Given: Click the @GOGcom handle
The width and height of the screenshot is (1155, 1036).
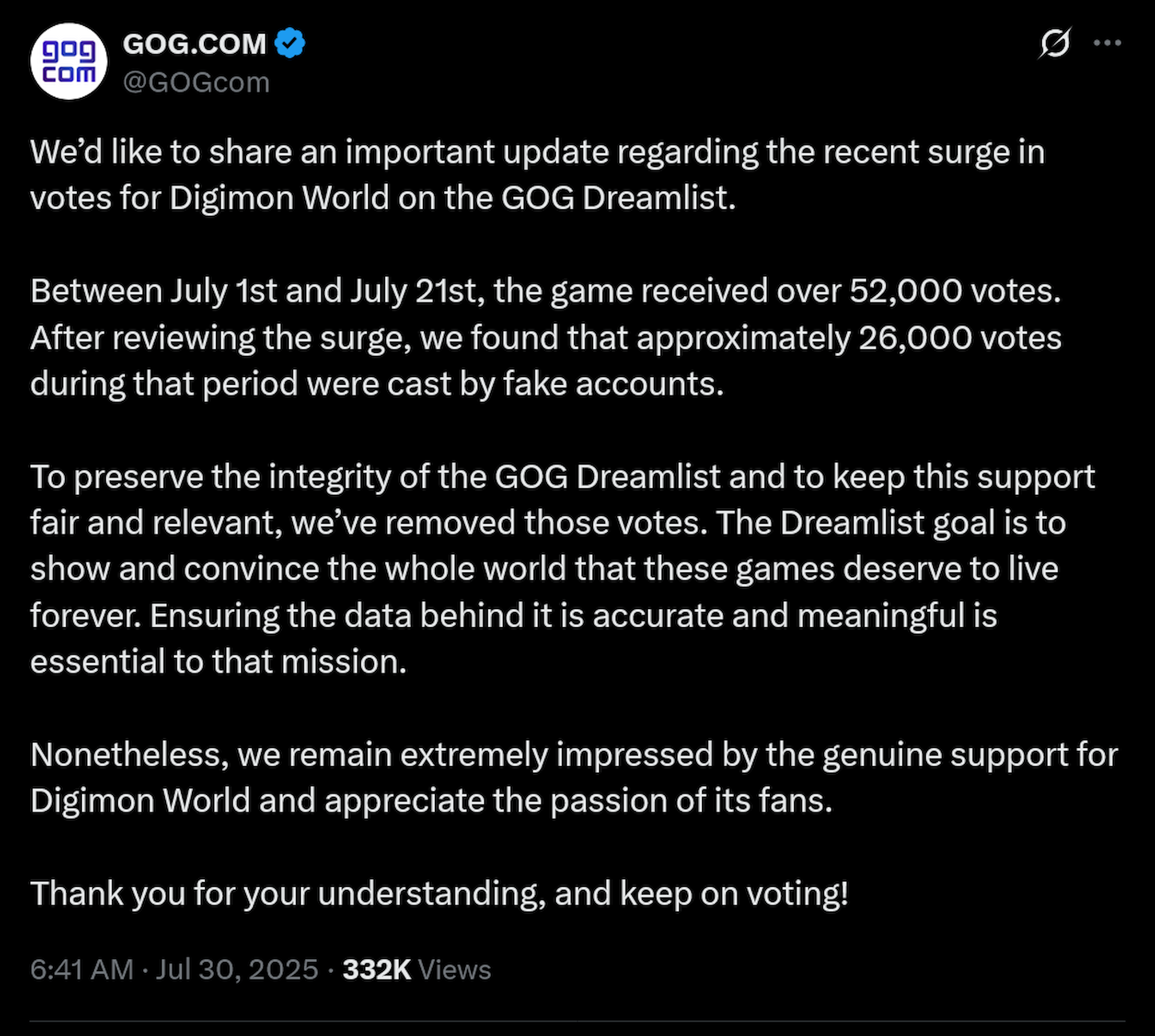Looking at the screenshot, I should pyautogui.click(x=195, y=81).
